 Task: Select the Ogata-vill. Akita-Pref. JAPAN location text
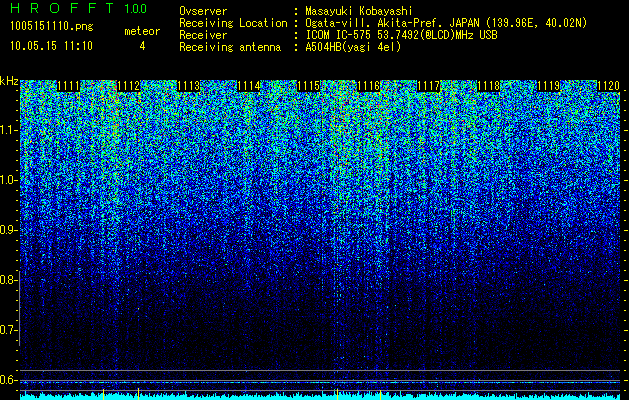click(448, 23)
